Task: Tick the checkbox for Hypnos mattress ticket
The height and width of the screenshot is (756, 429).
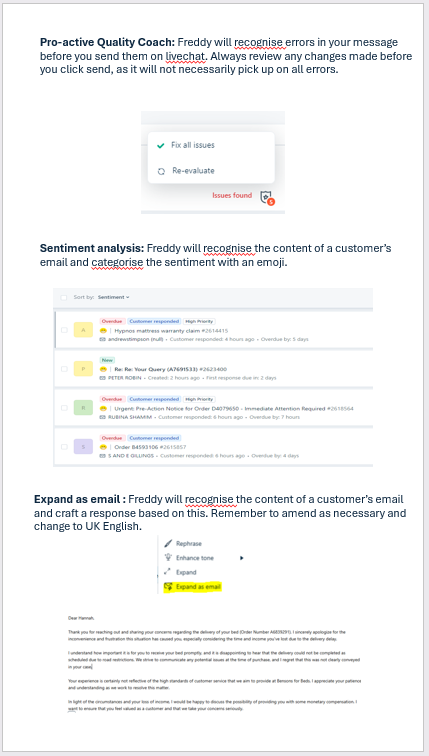Action: [64, 330]
